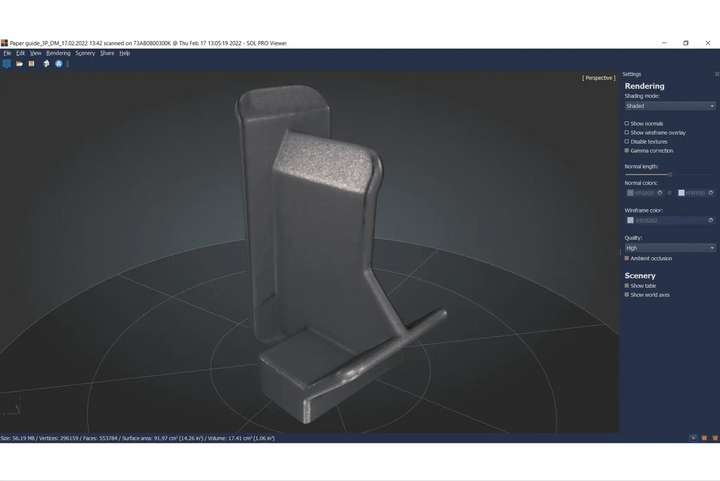
Task: Reset the wireframe color value
Action: click(711, 220)
